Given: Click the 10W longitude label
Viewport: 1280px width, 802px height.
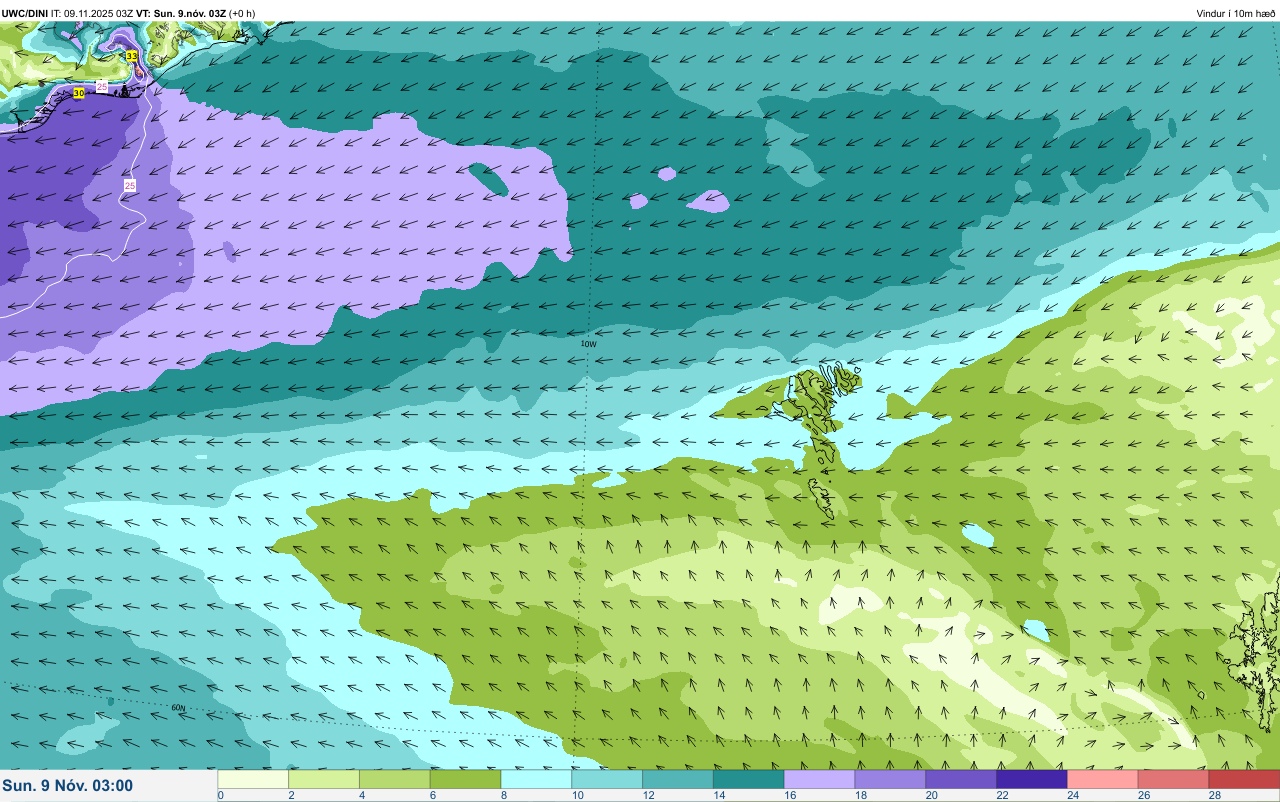Looking at the screenshot, I should tap(589, 343).
